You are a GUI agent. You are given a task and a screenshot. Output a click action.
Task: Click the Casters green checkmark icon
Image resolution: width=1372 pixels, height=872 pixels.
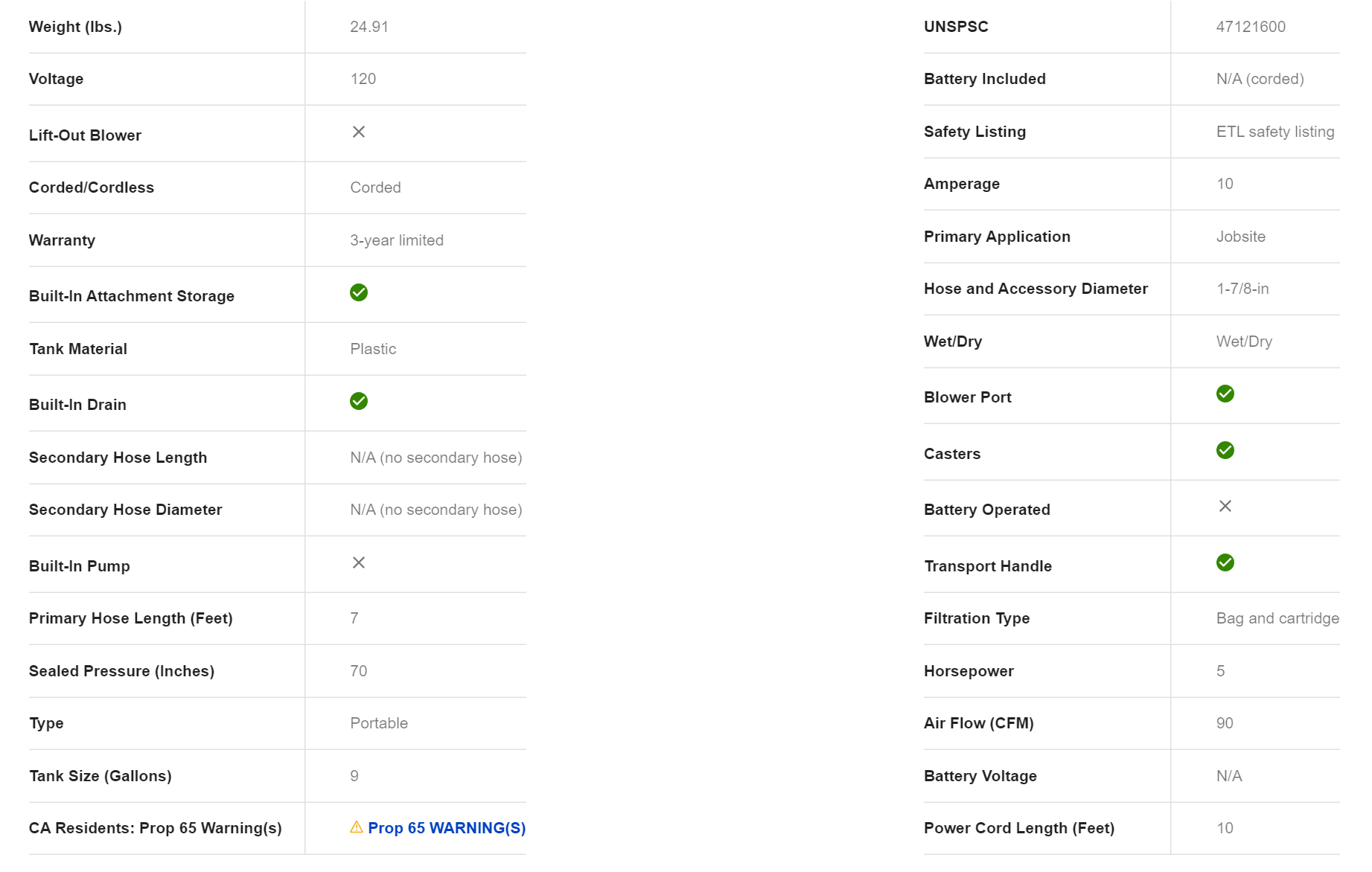1225,450
